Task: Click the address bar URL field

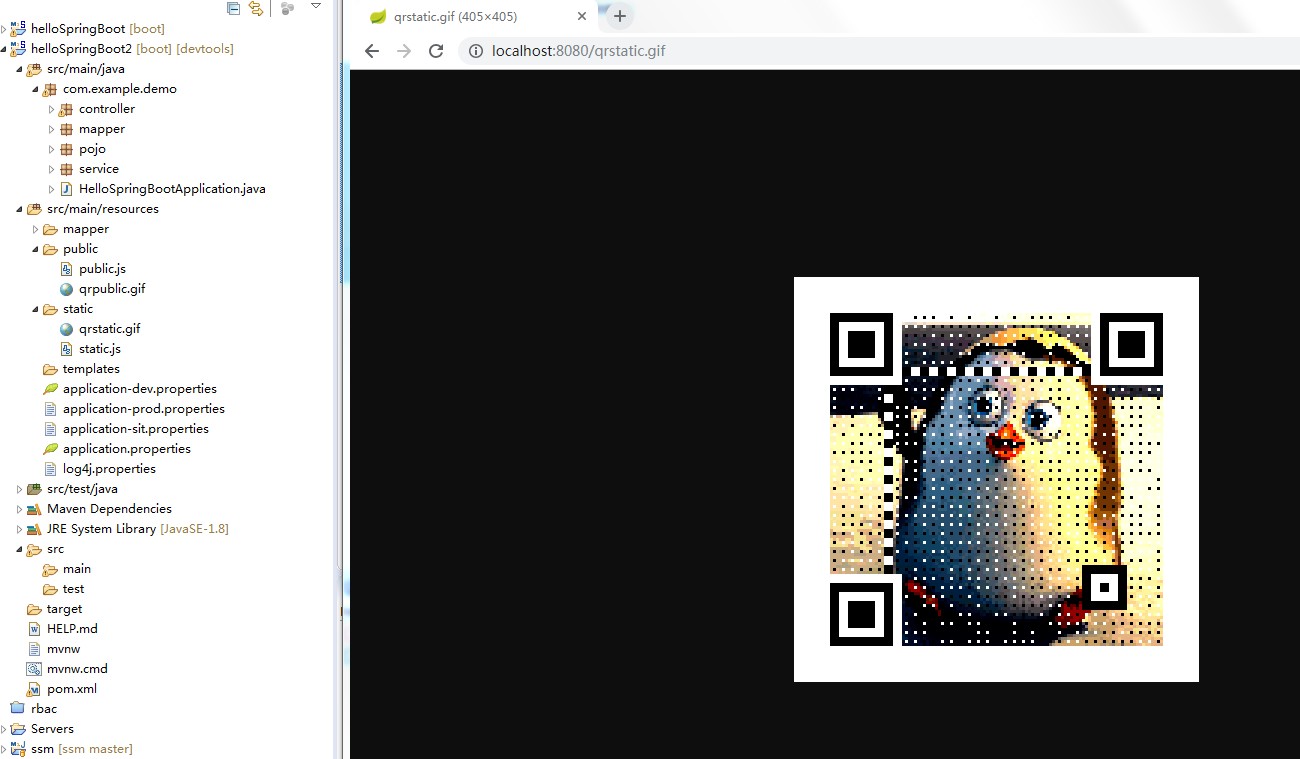Action: [x=880, y=51]
